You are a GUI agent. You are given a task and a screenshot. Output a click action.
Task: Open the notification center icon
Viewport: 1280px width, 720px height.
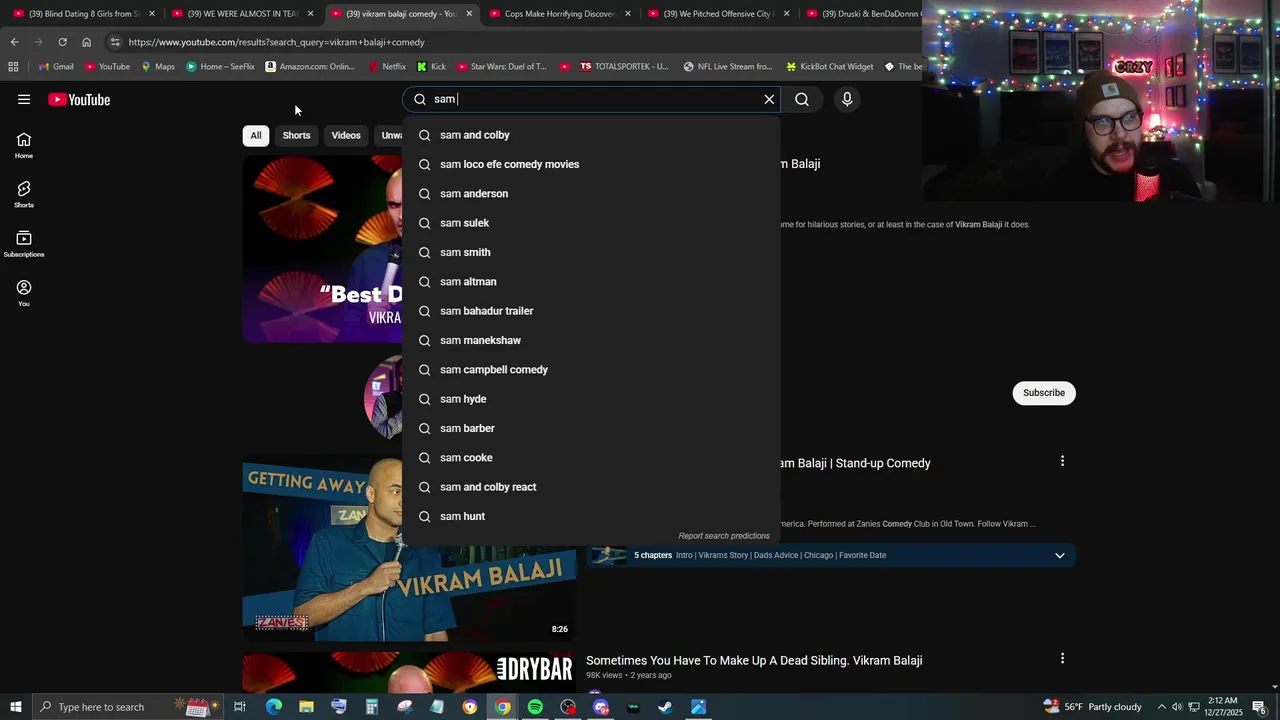(x=1259, y=707)
